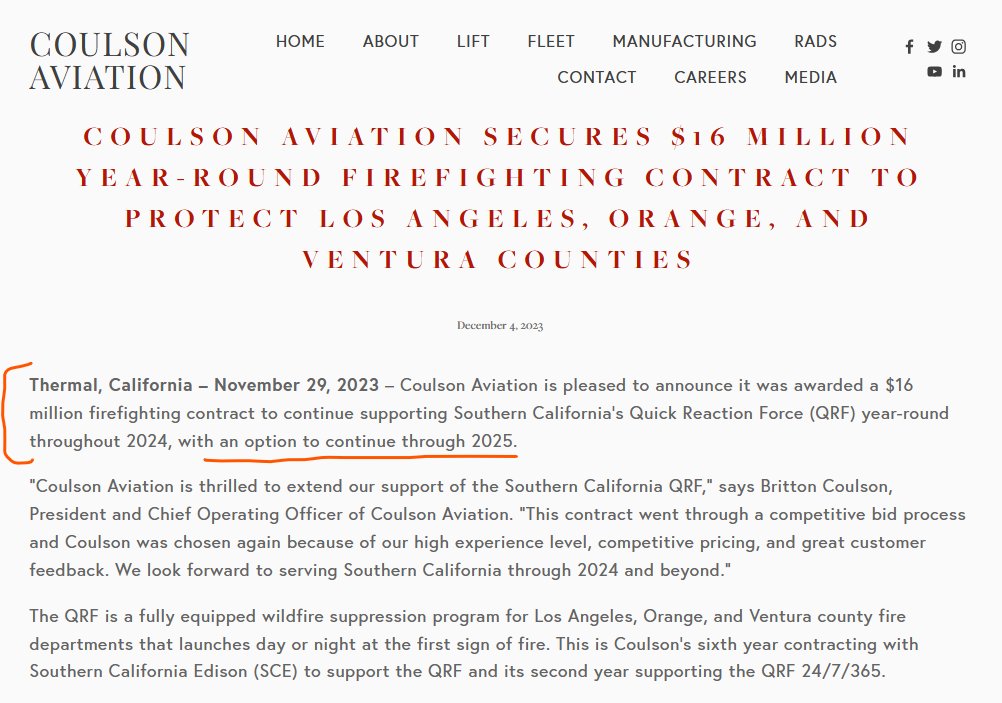Click the bold Thermal, California dateline text
The height and width of the screenshot is (703, 1002).
[x=204, y=385]
